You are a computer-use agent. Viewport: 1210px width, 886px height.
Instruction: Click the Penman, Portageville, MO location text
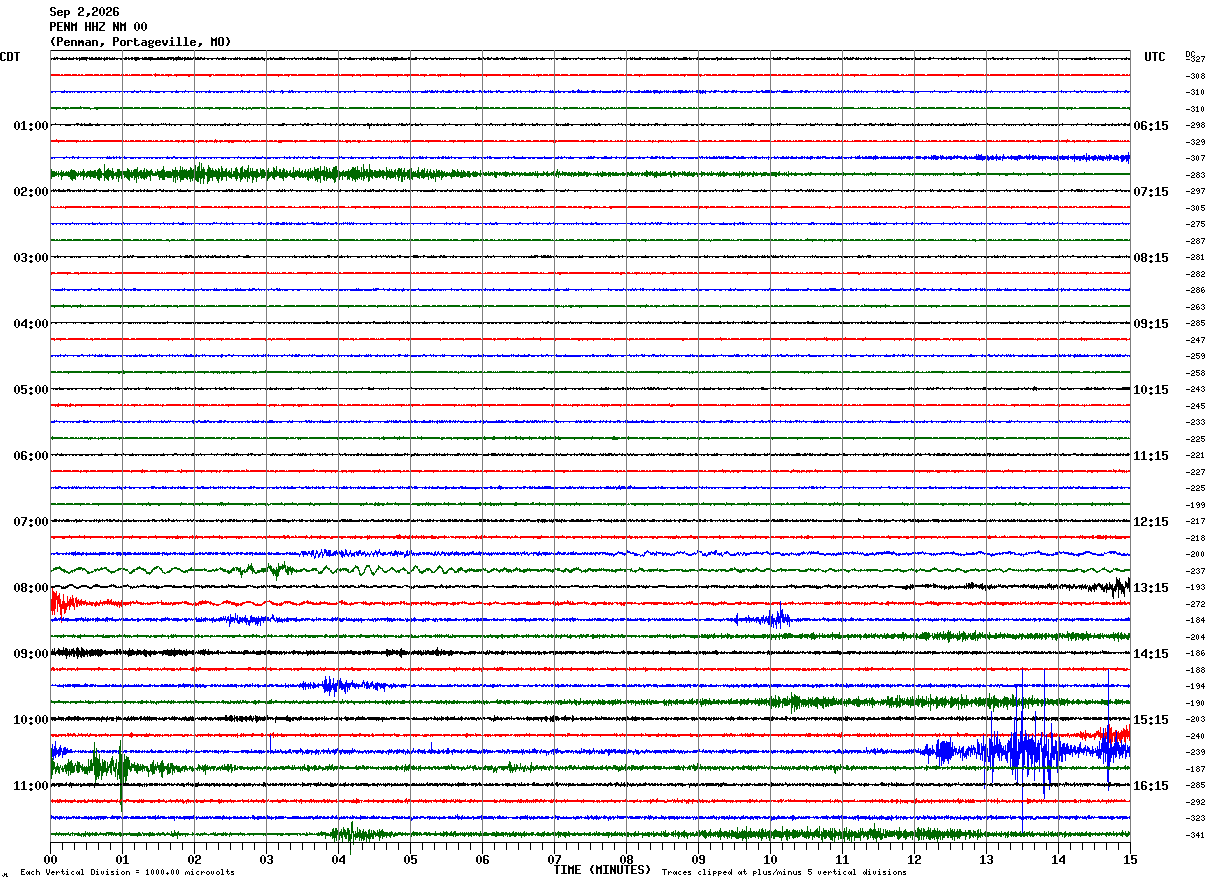(140, 42)
